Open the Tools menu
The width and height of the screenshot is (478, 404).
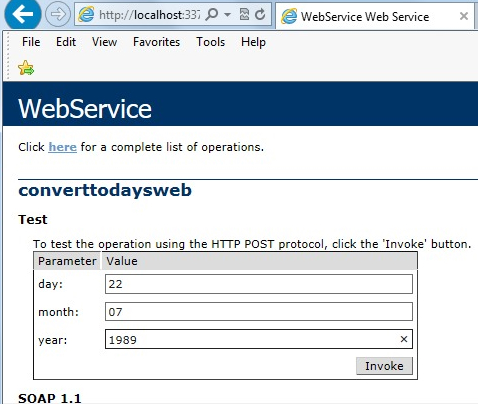210,42
